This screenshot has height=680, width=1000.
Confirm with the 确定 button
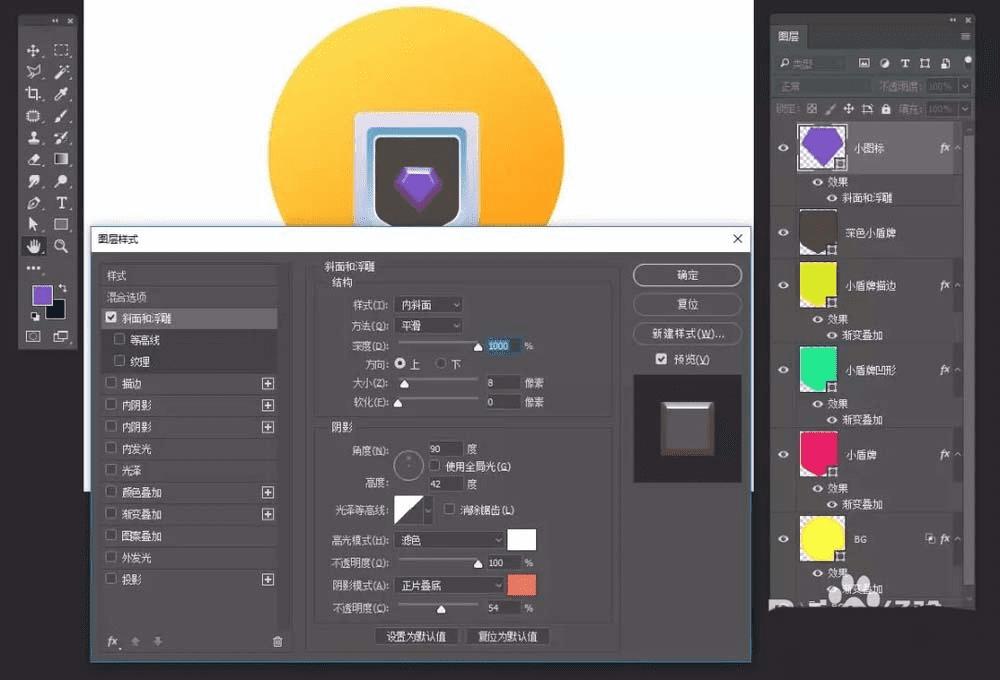point(687,275)
